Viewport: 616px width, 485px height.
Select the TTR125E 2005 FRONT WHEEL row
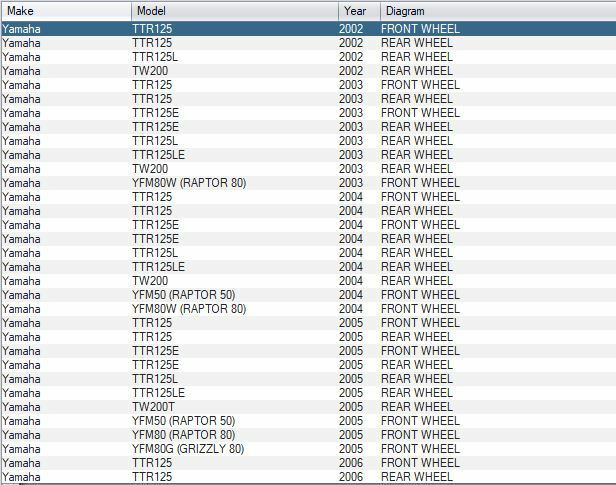[309, 351]
